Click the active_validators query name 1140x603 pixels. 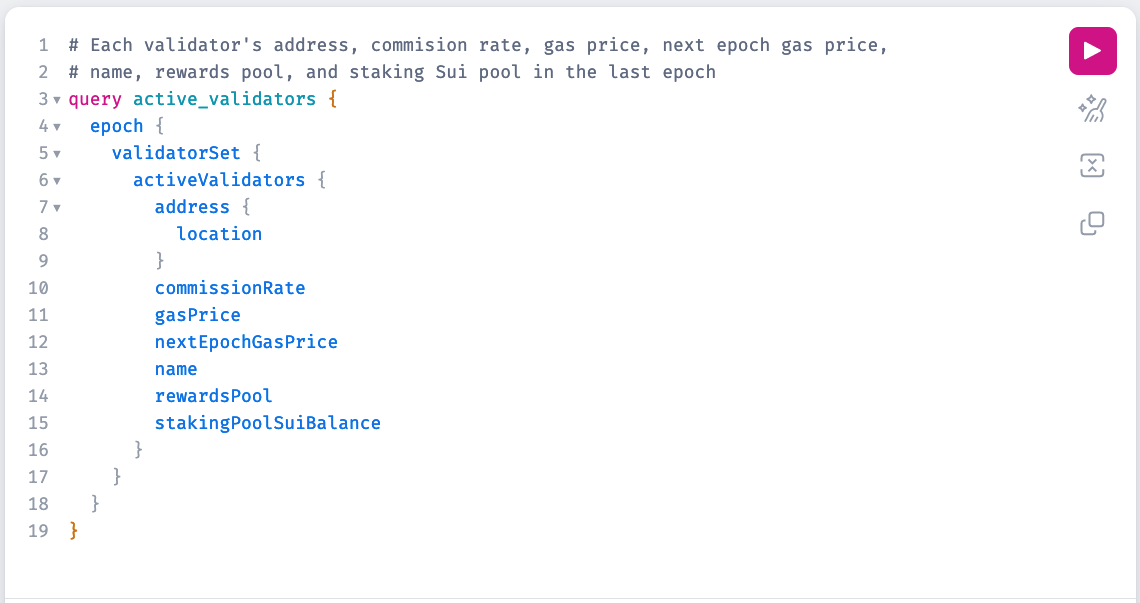(x=224, y=99)
